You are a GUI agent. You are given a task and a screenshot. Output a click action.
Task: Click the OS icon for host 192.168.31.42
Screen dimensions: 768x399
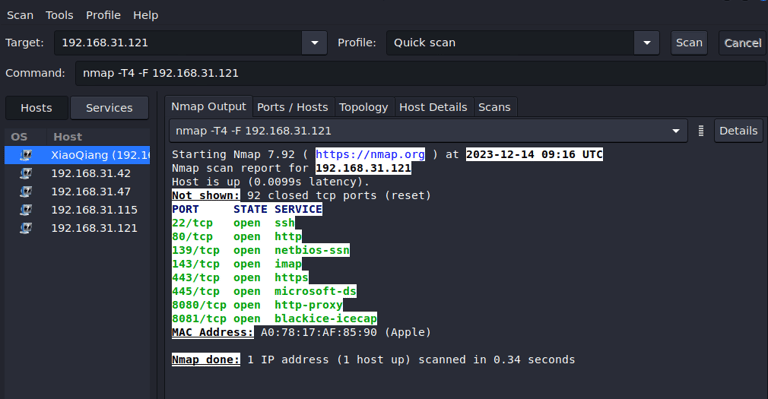(25, 173)
